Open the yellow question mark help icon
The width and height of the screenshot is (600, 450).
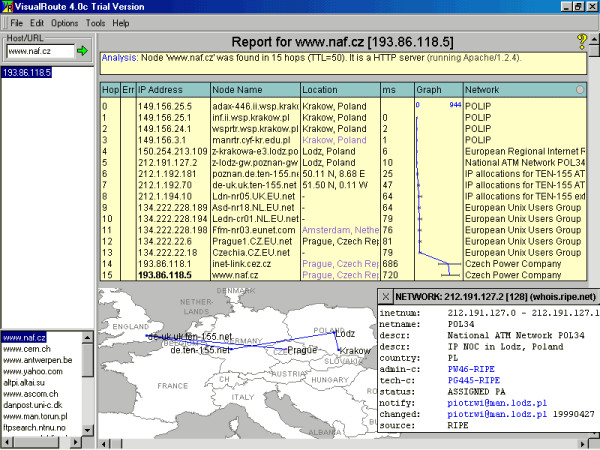pyautogui.click(x=582, y=41)
